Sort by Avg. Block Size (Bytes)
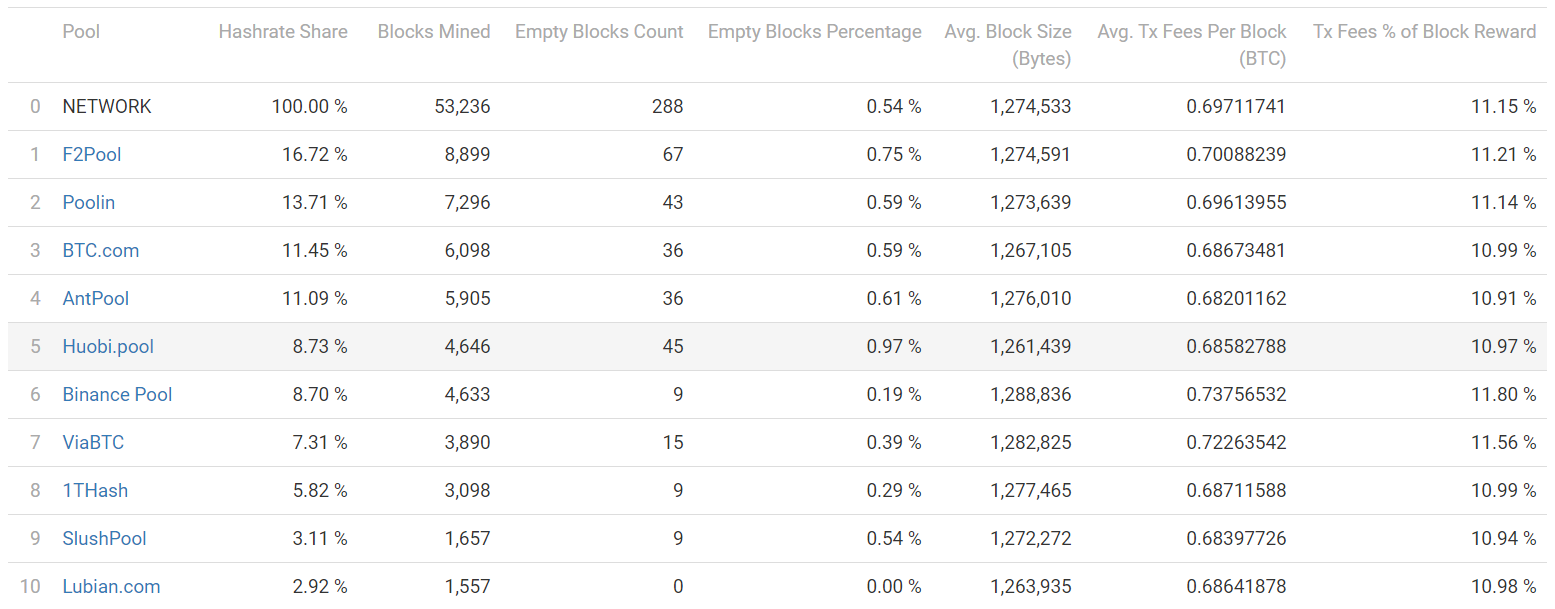 point(1007,45)
